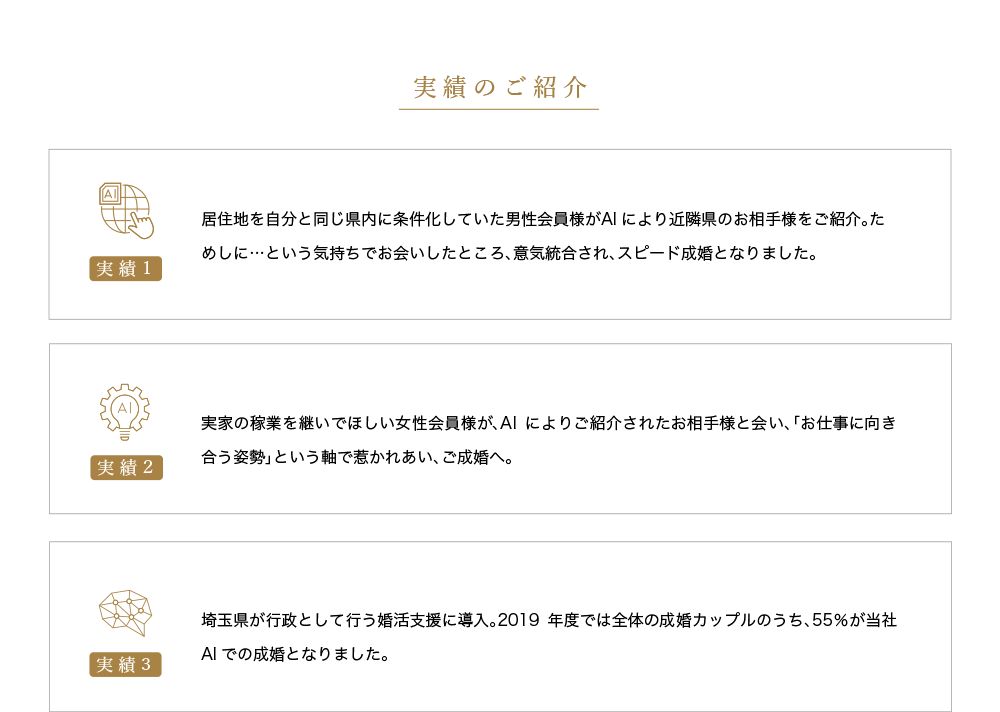Click the AI globe with hand pointer icon
Viewport: 1000px width, 712px height.
[126, 211]
